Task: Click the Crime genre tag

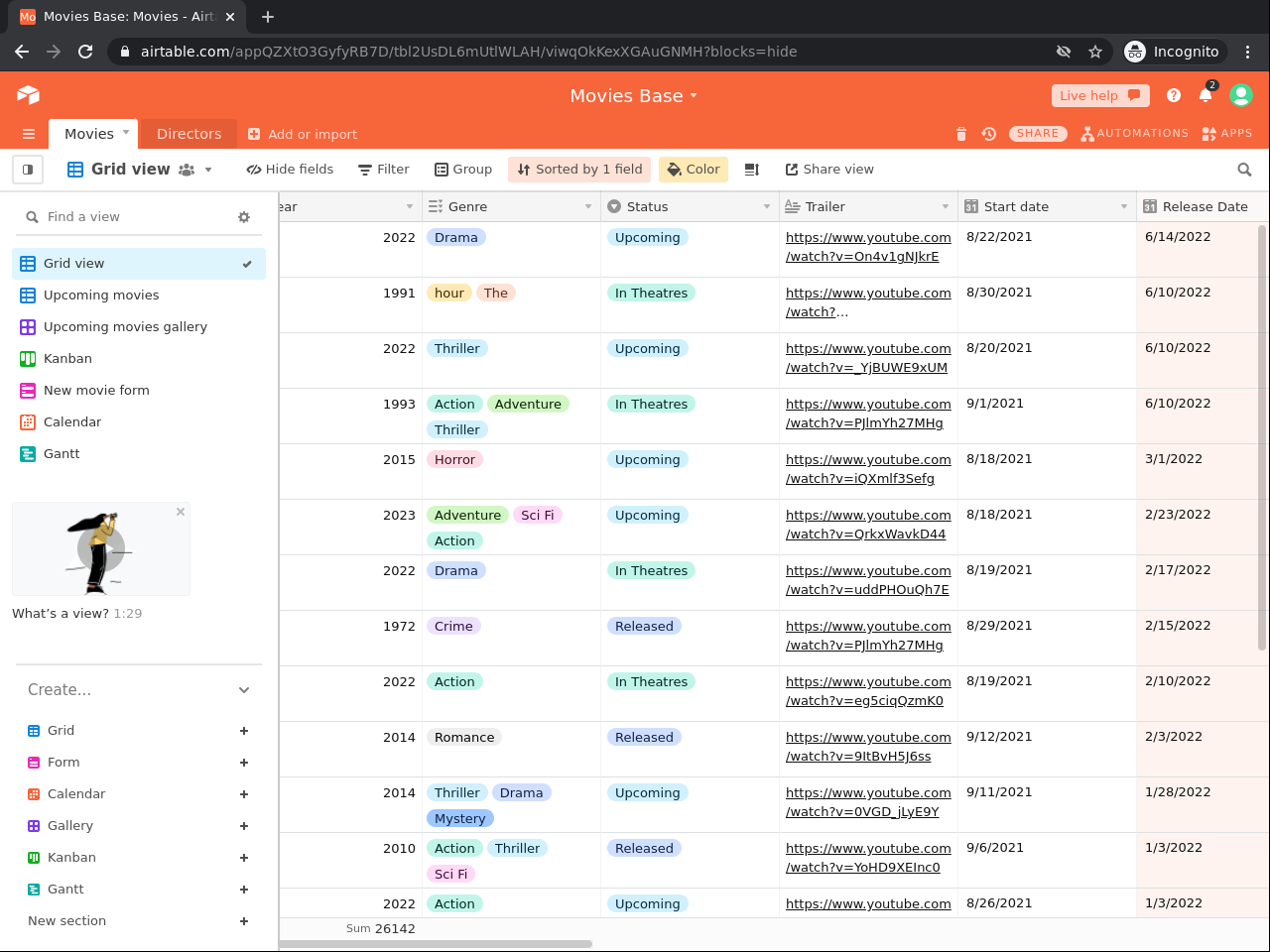Action: [453, 627]
